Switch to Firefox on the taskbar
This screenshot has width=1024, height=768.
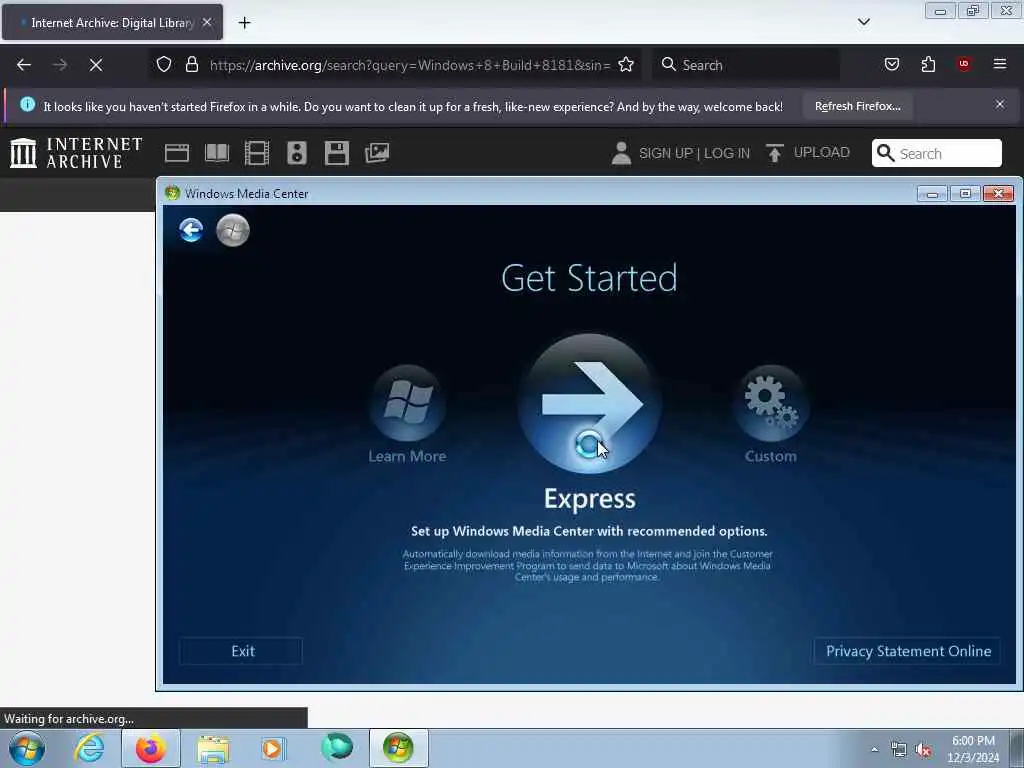tap(151, 748)
